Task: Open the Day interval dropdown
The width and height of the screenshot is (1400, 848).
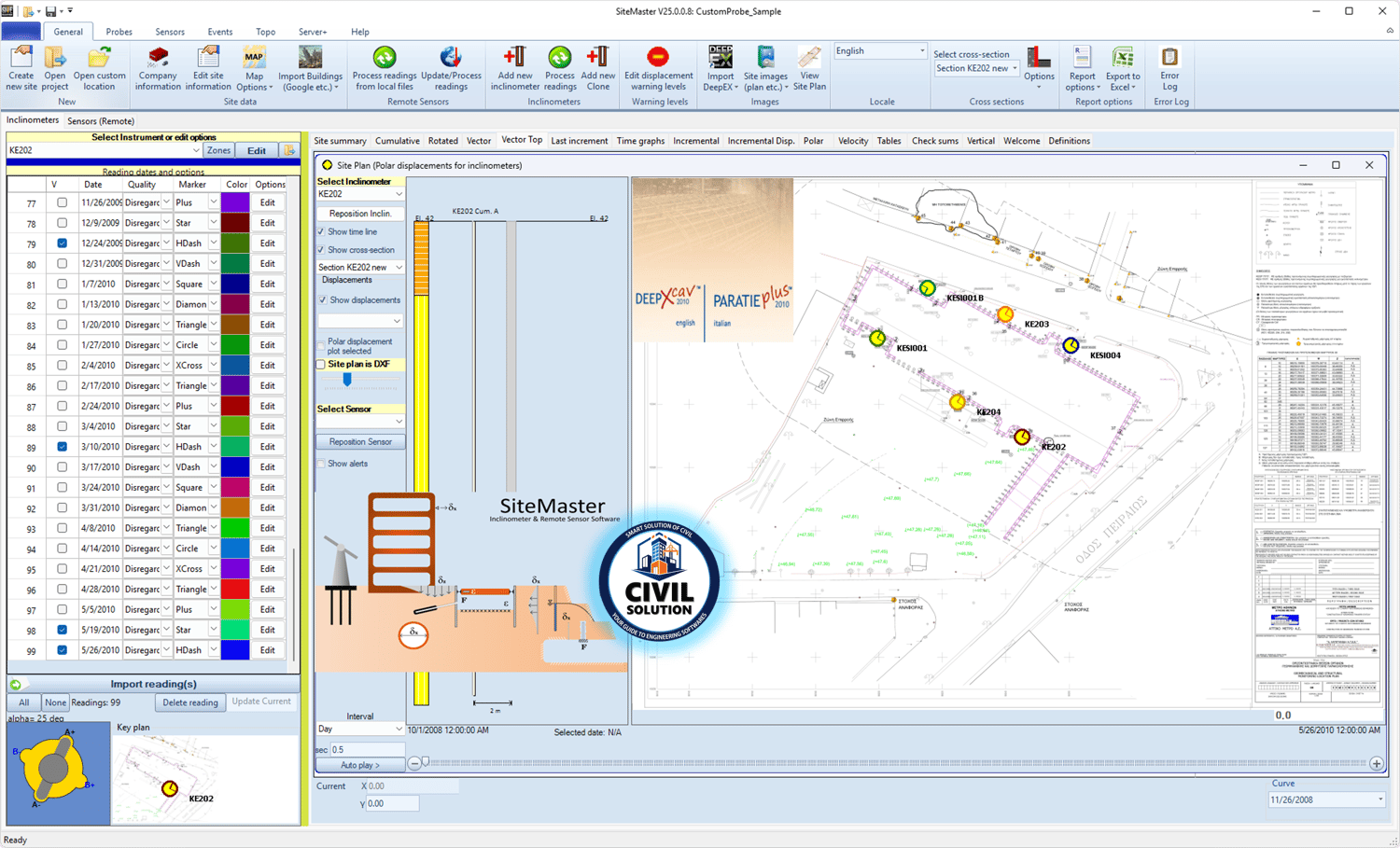Action: pos(399,730)
